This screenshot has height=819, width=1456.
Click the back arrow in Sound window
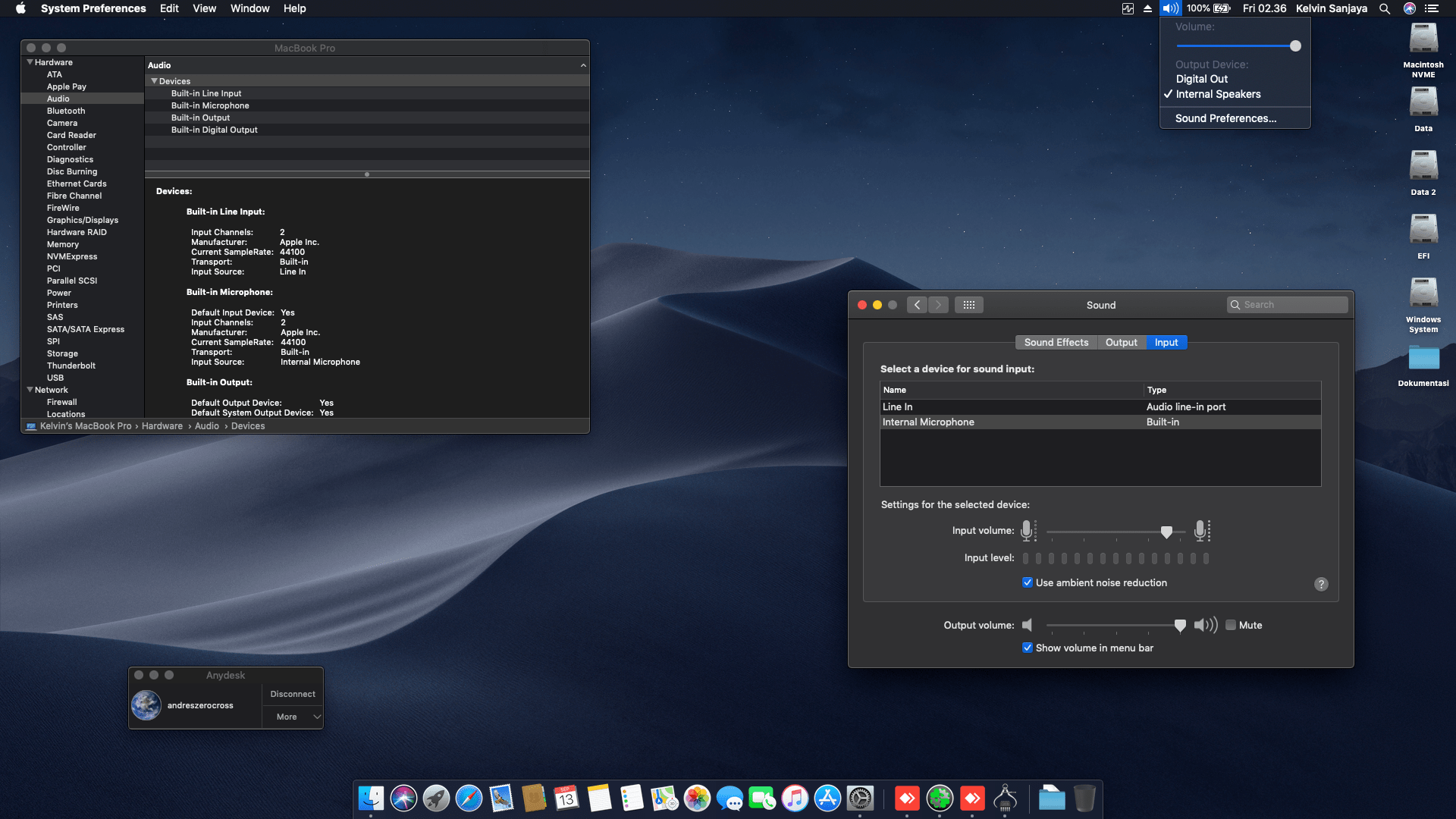click(917, 305)
